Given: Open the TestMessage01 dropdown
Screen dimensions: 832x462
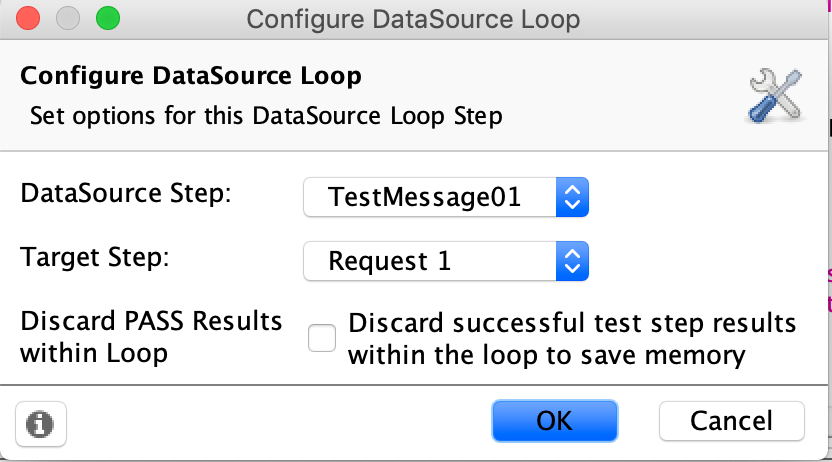Looking at the screenshot, I should coord(430,198).
